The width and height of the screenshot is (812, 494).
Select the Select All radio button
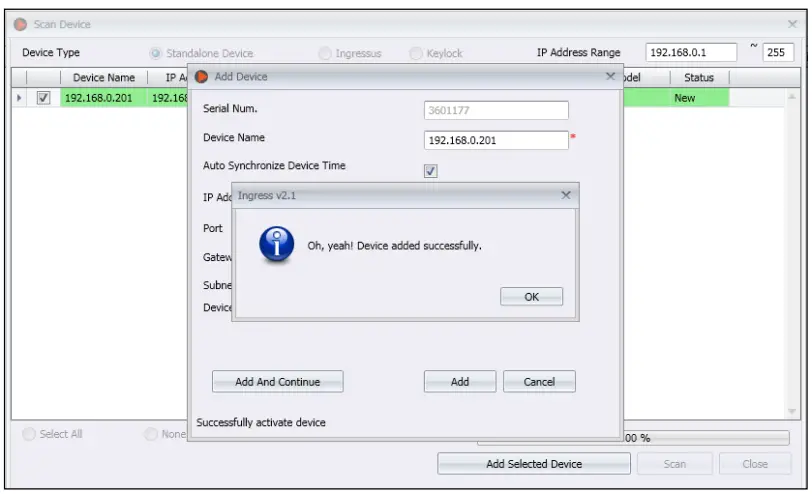tap(29, 434)
